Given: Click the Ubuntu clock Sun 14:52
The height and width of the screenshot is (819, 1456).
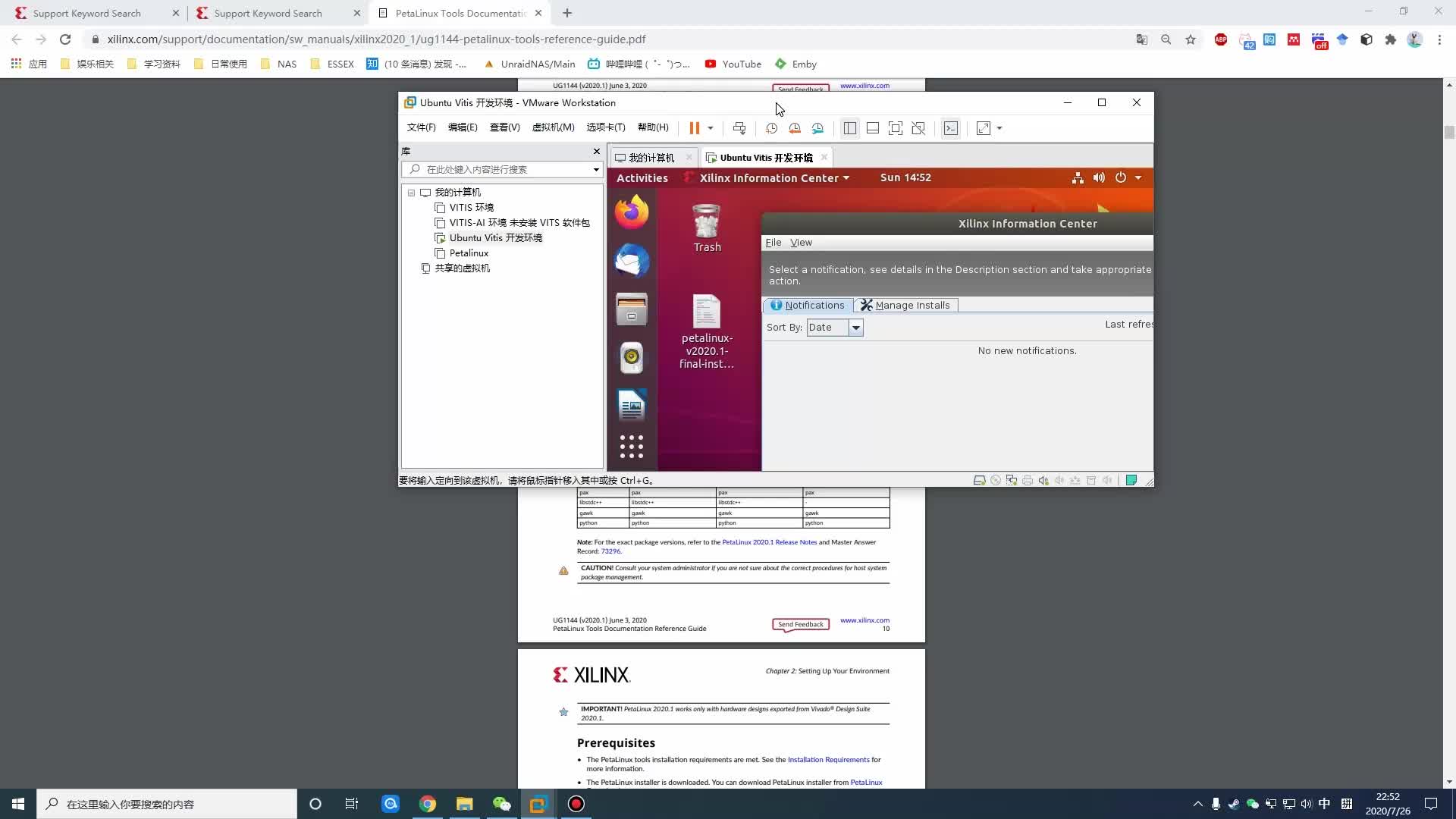Looking at the screenshot, I should point(905,177).
